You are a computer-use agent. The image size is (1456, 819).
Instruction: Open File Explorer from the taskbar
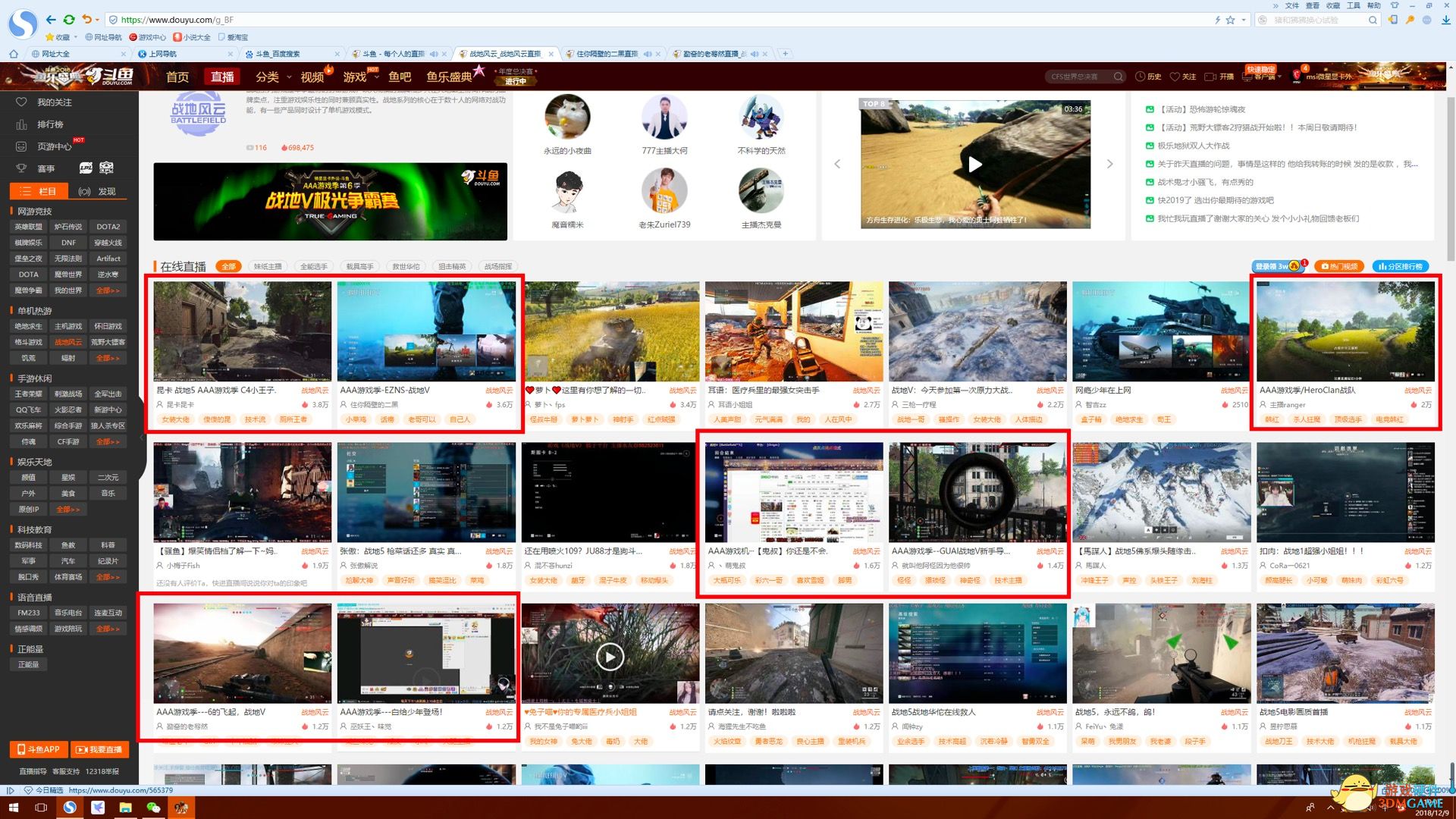(x=125, y=808)
